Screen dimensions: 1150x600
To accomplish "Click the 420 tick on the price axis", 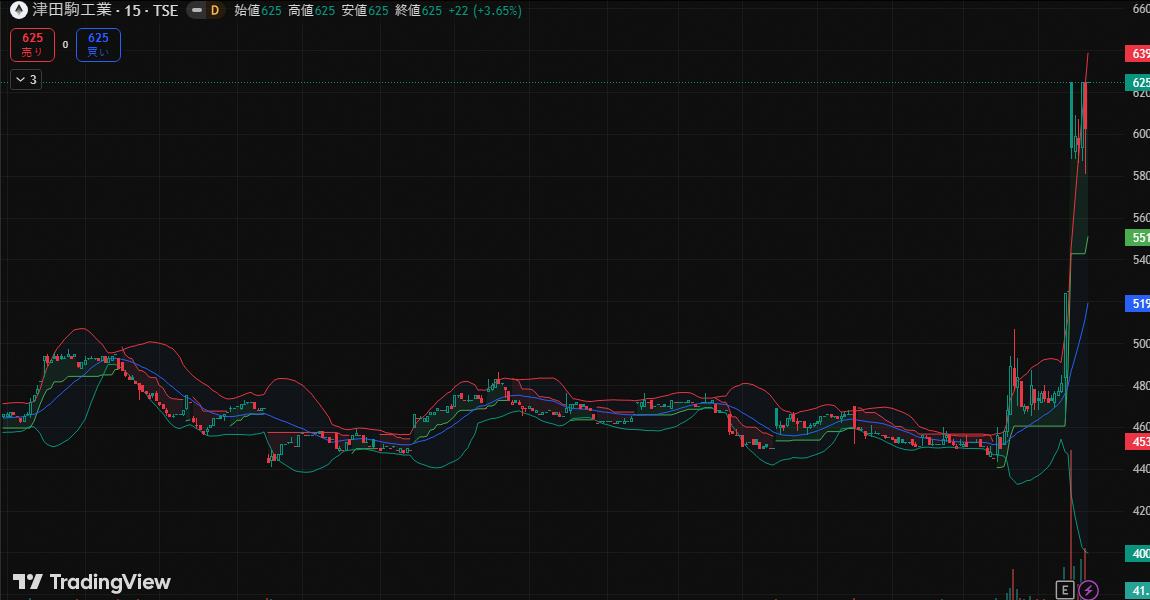I will 1140,511.
